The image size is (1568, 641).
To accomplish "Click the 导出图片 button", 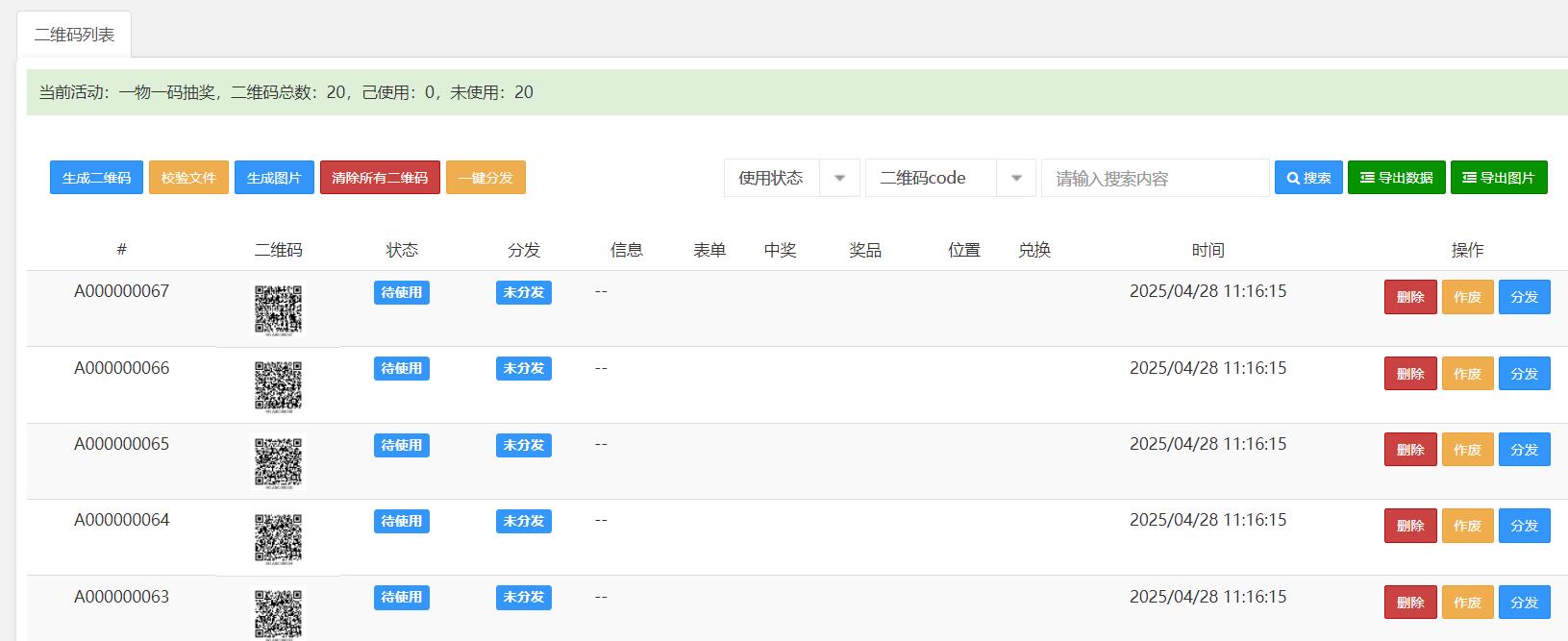I will click(1499, 178).
